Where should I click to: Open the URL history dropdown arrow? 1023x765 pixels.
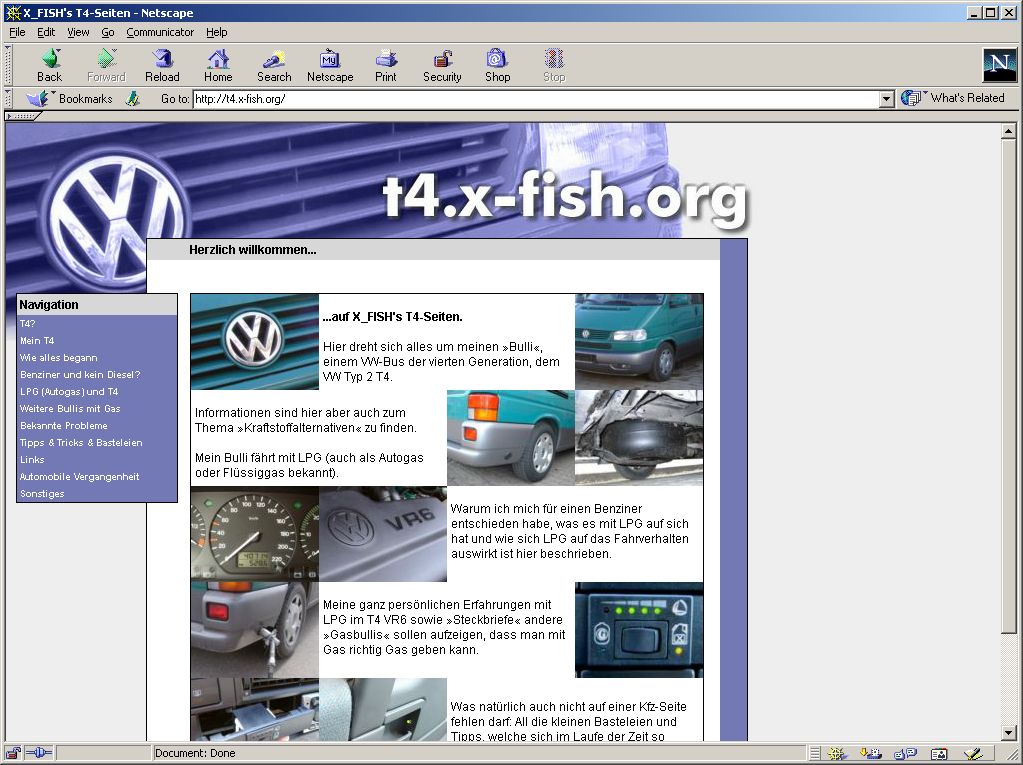[x=886, y=99]
